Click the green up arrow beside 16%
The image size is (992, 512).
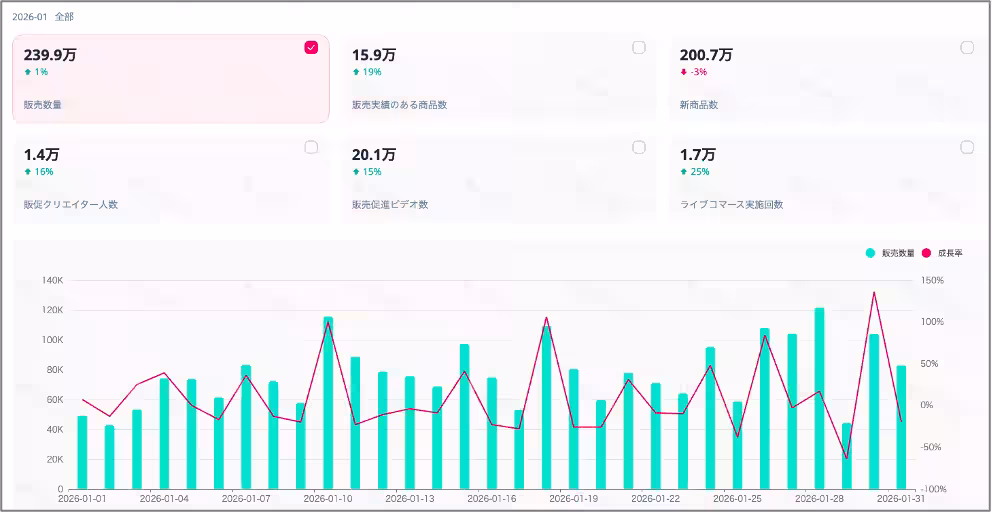coord(28,172)
